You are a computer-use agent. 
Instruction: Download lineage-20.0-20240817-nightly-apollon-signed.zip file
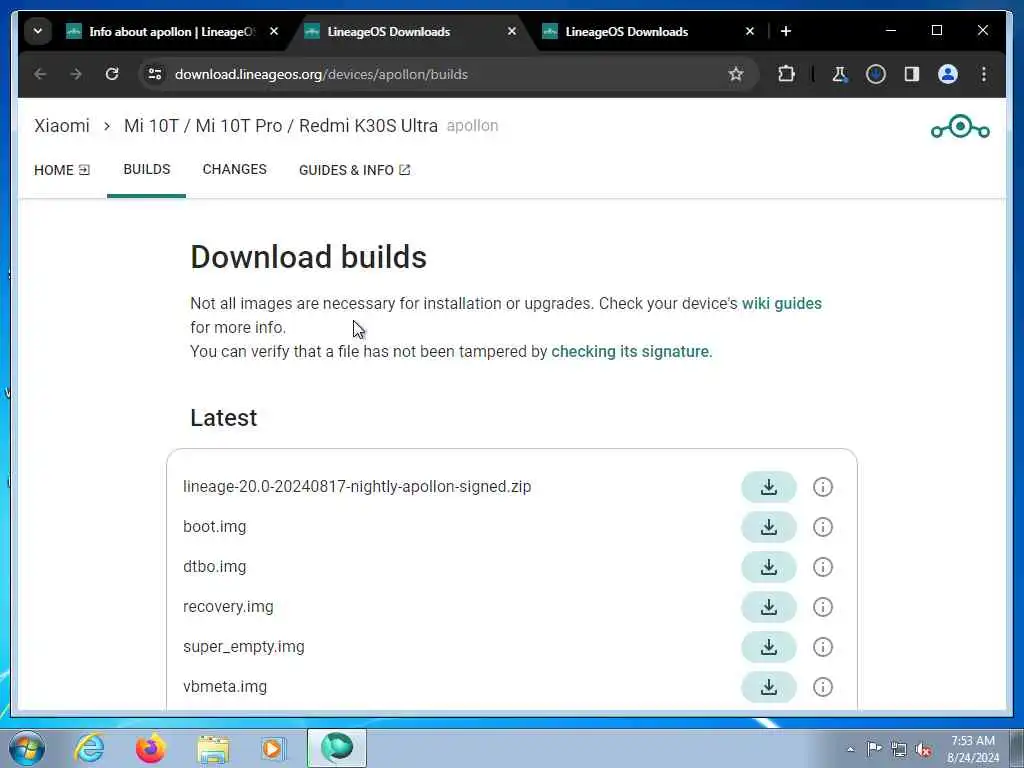pyautogui.click(x=769, y=487)
